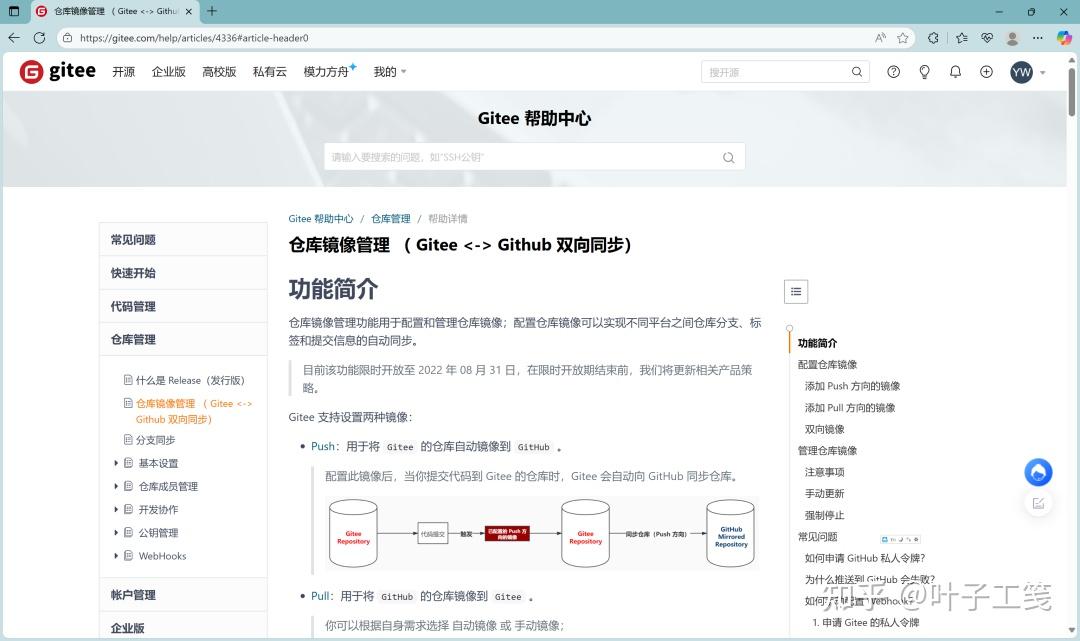Viewport: 1080px width, 641px height.
Task: Jump to 强制停止 in the outline
Action: tap(824, 515)
